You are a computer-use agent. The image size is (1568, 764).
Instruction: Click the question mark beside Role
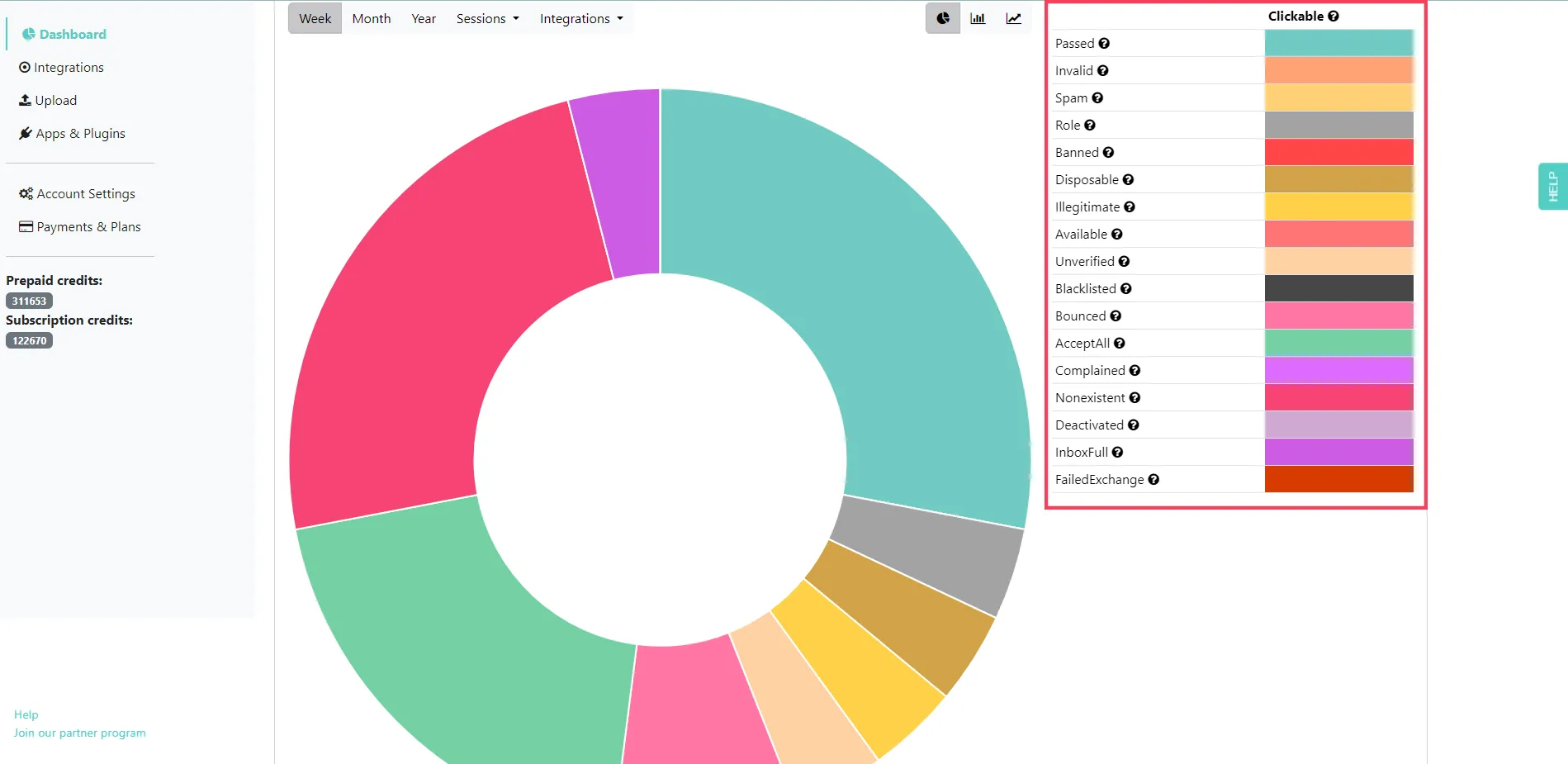[x=1090, y=126]
